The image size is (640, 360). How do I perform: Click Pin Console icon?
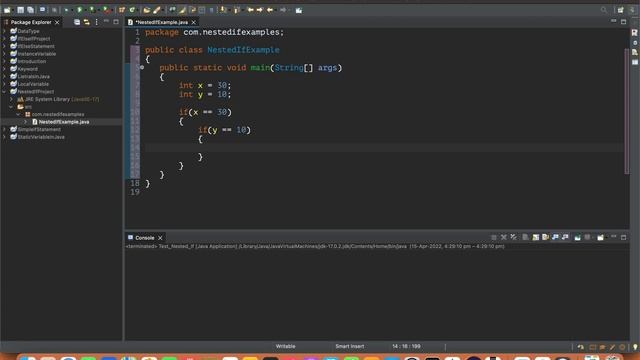[578, 237]
